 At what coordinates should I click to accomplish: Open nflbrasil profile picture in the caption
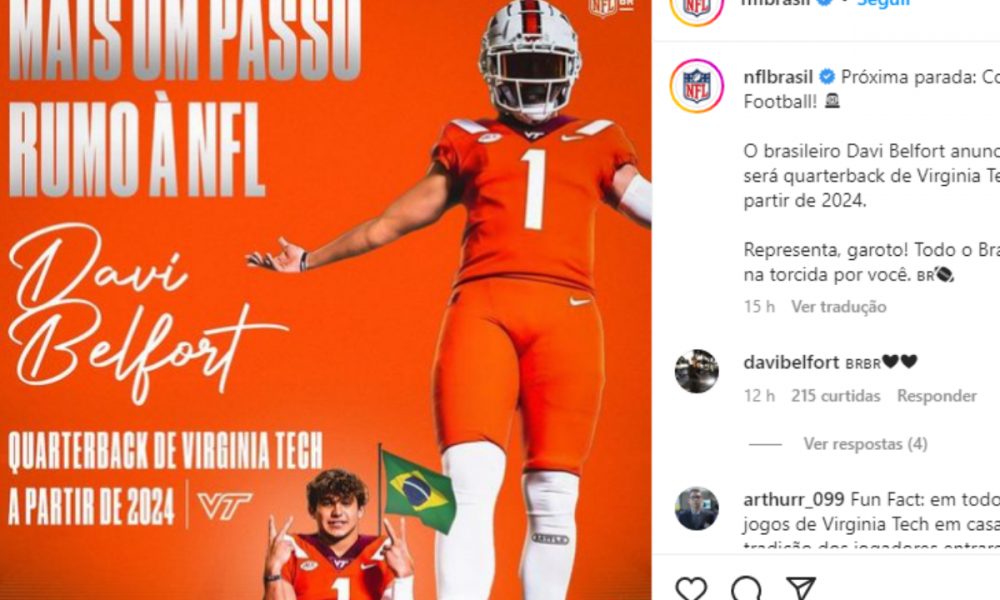696,86
